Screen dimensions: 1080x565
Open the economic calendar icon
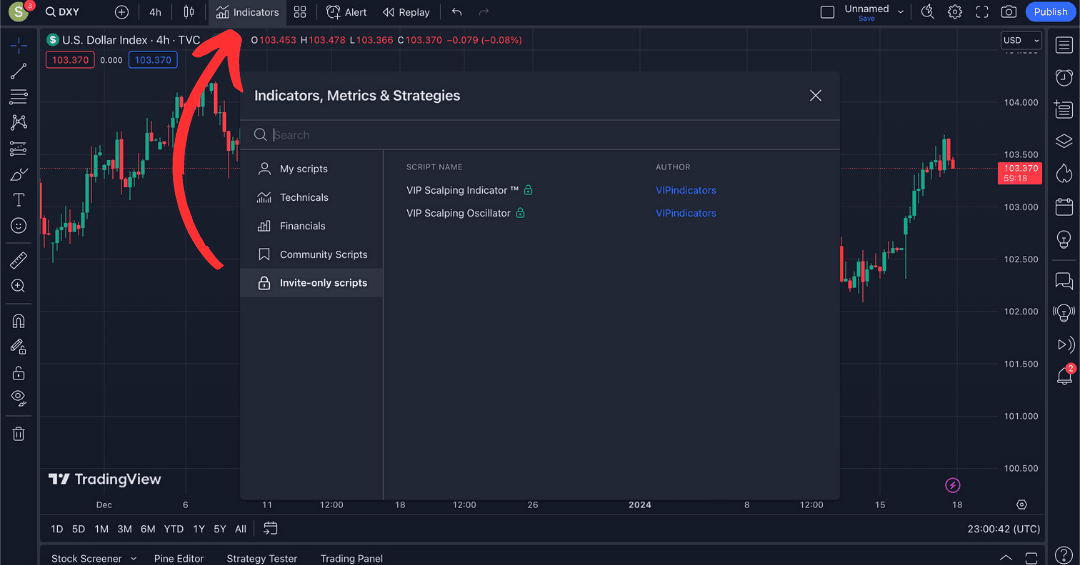(1064, 206)
